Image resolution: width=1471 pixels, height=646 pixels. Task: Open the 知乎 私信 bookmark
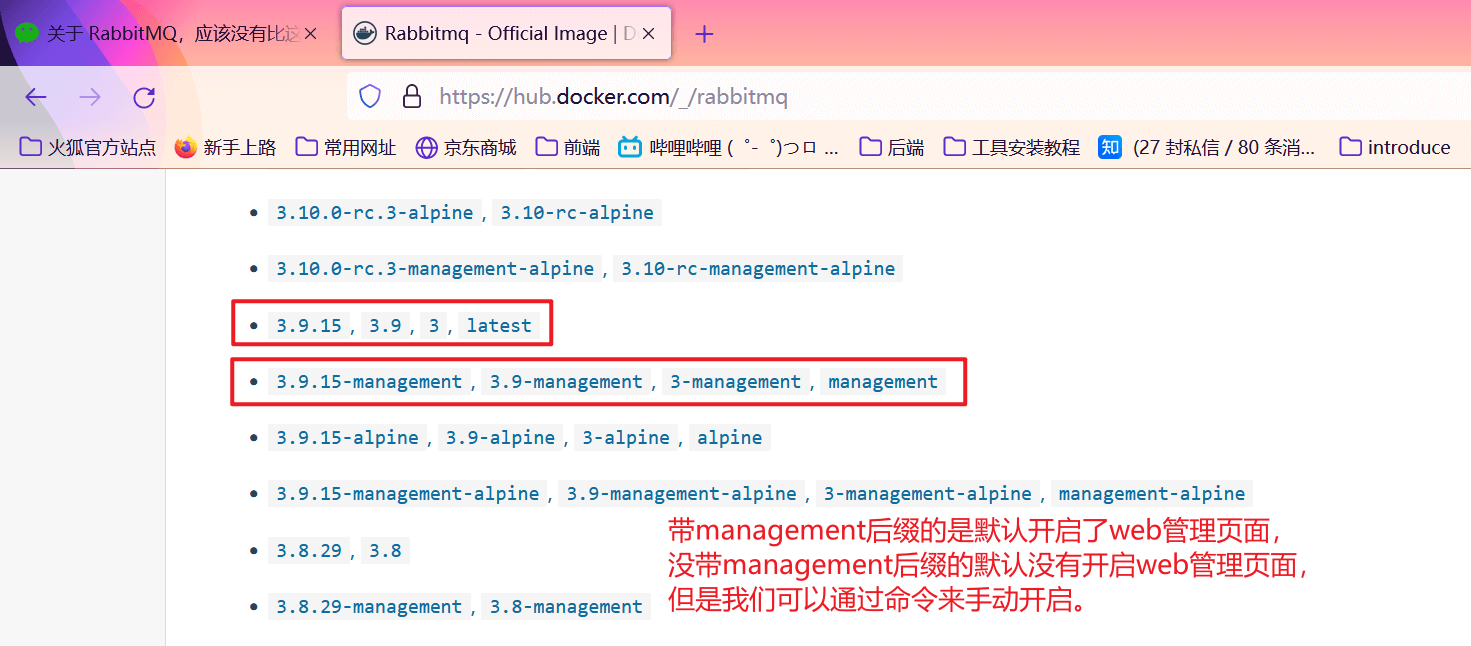coord(1207,147)
